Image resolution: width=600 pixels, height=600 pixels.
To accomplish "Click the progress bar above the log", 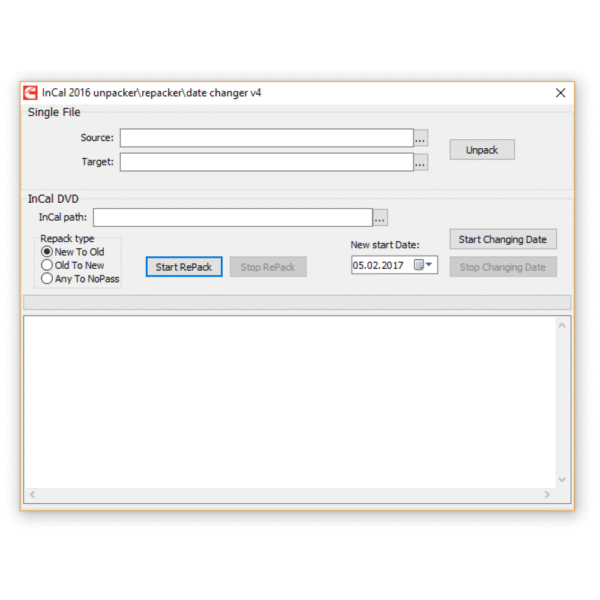I will coord(297,302).
